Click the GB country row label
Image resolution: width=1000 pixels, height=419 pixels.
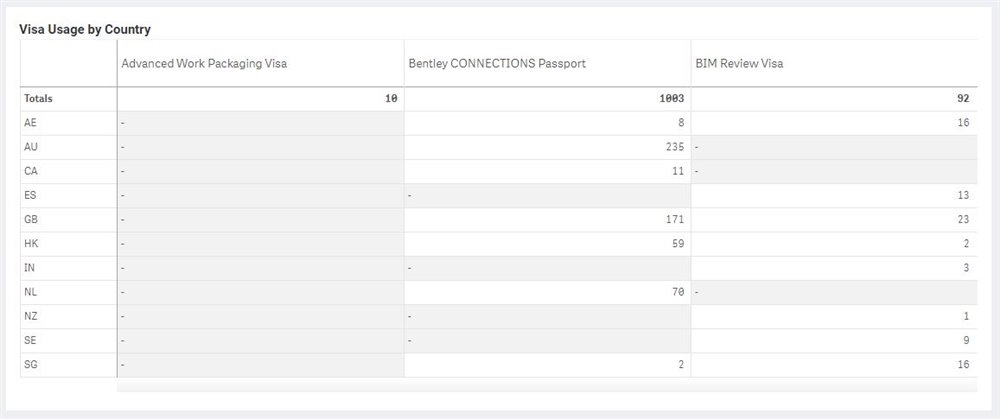(x=30, y=220)
